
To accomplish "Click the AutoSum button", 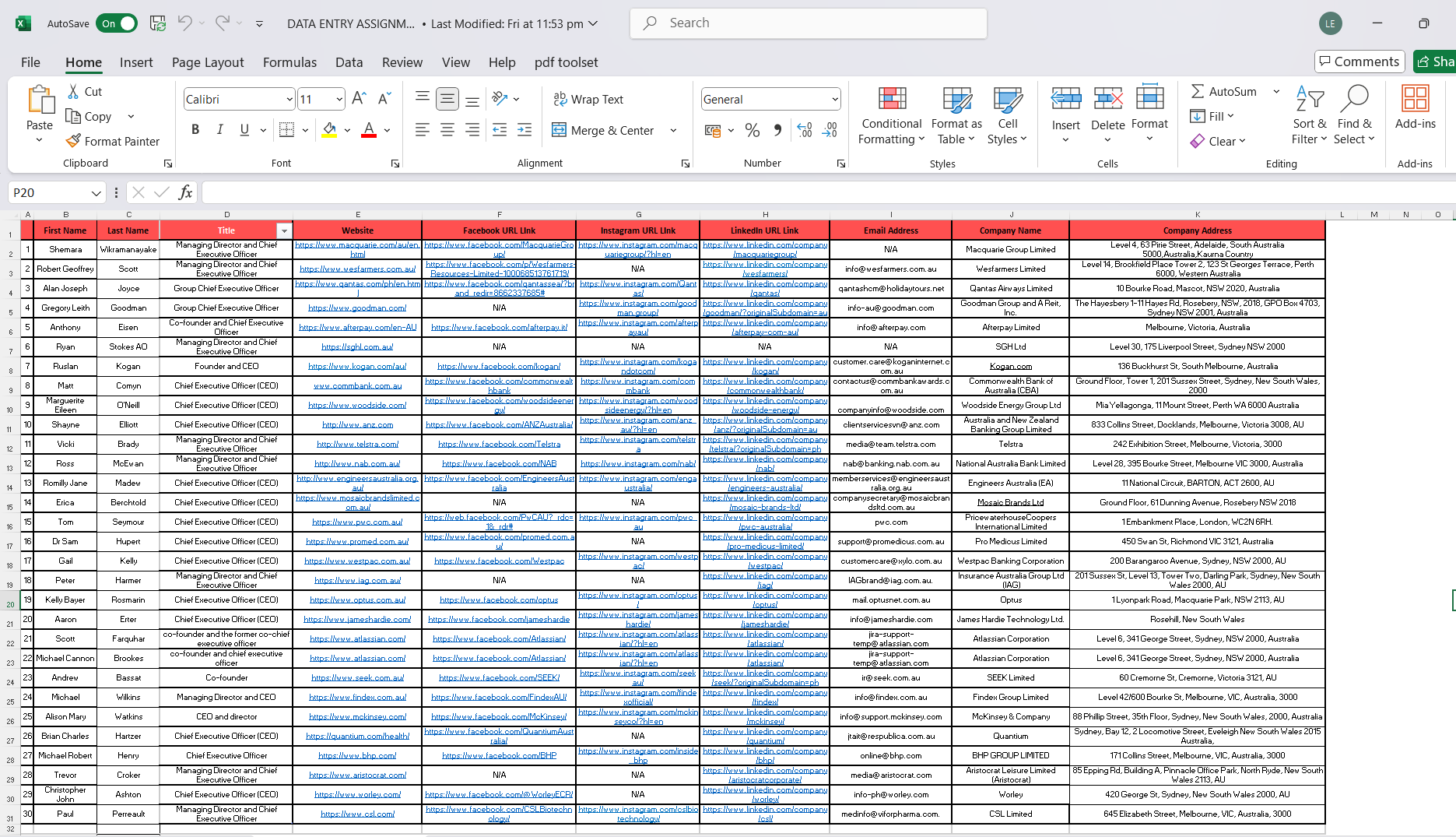I will pos(1224,91).
